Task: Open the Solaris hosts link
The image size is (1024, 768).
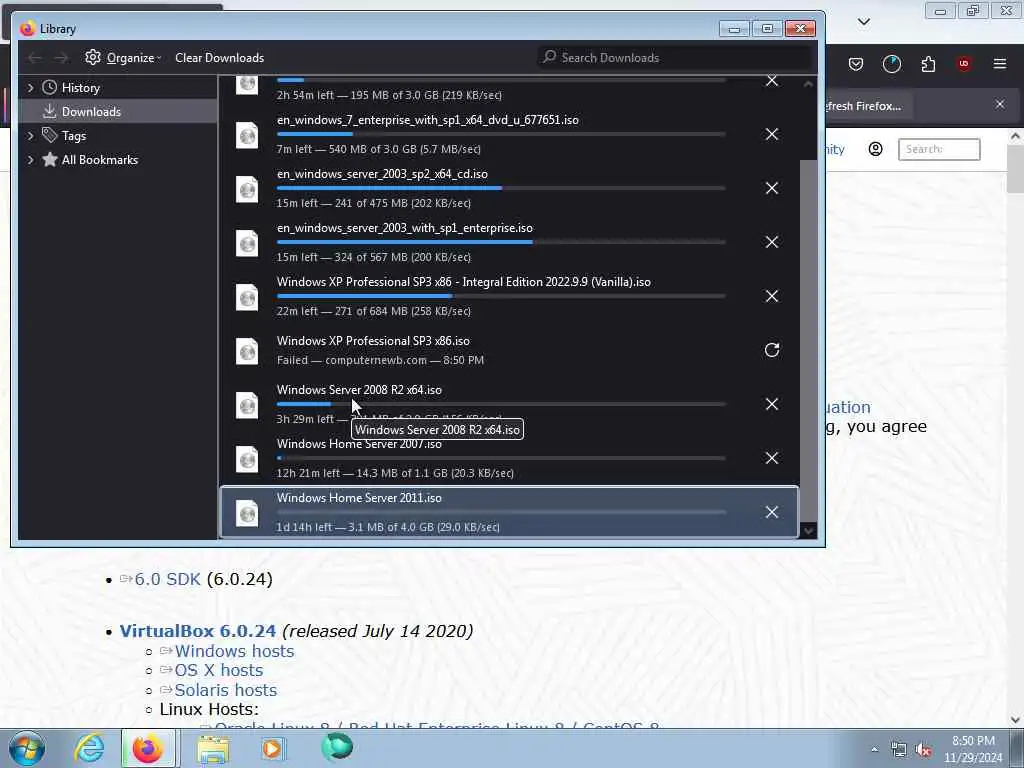Action: pyautogui.click(x=226, y=690)
